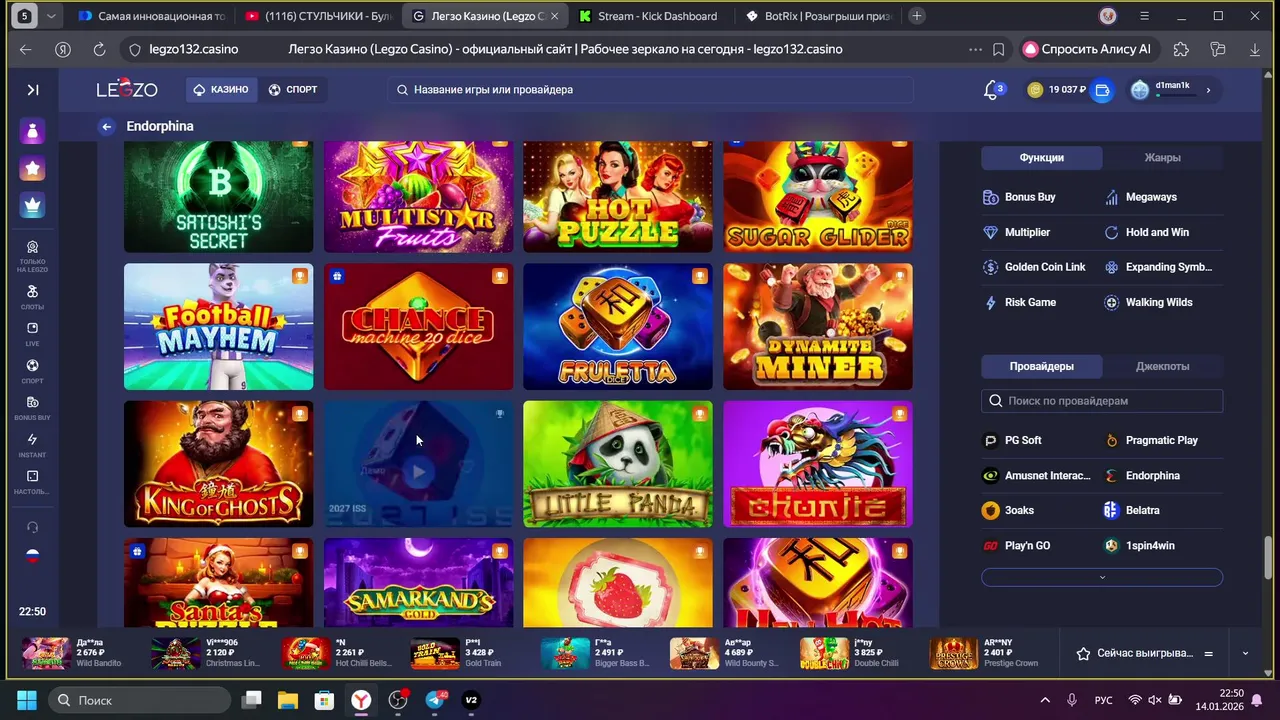Open new browser tab plus button
This screenshot has width=1280, height=720.
916,16
